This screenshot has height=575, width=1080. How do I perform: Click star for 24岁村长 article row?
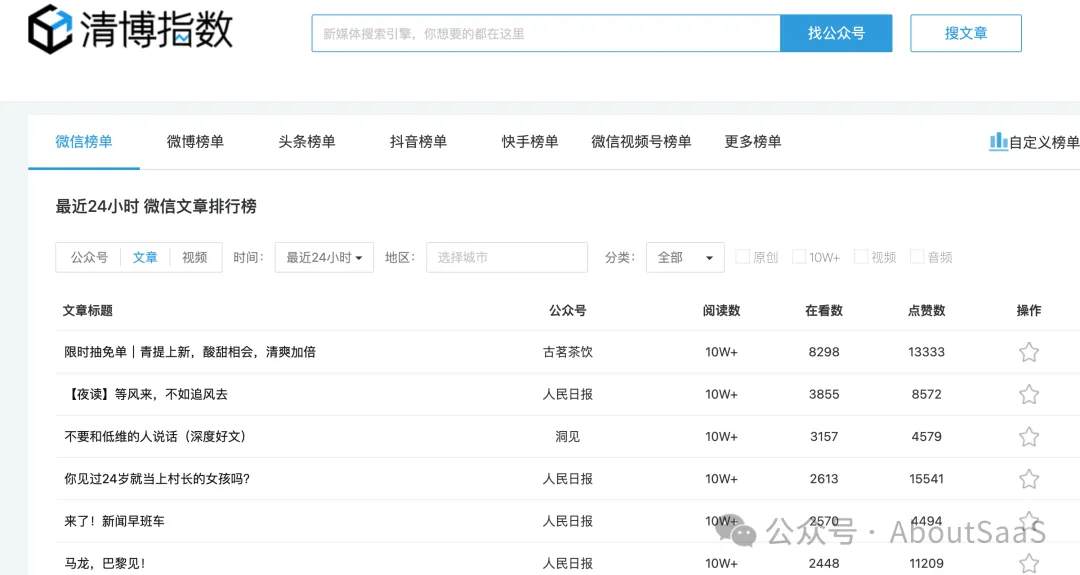click(1028, 479)
